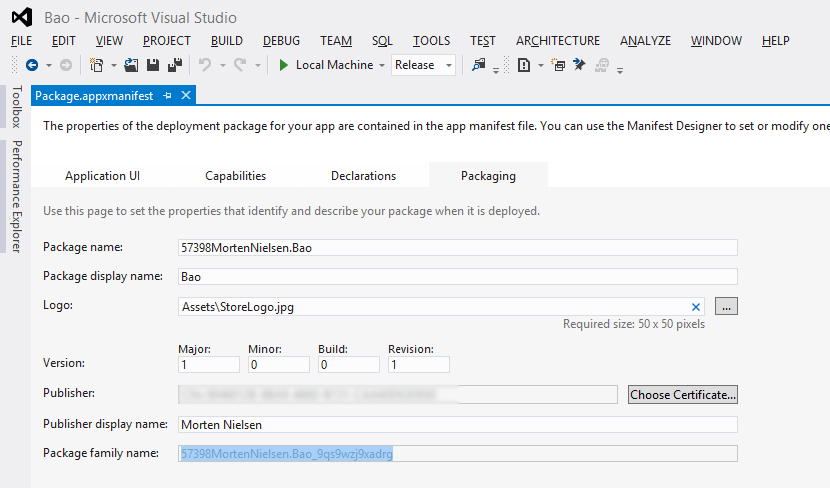Open the EDIT menu
The width and height of the screenshot is (830, 488).
tap(64, 41)
